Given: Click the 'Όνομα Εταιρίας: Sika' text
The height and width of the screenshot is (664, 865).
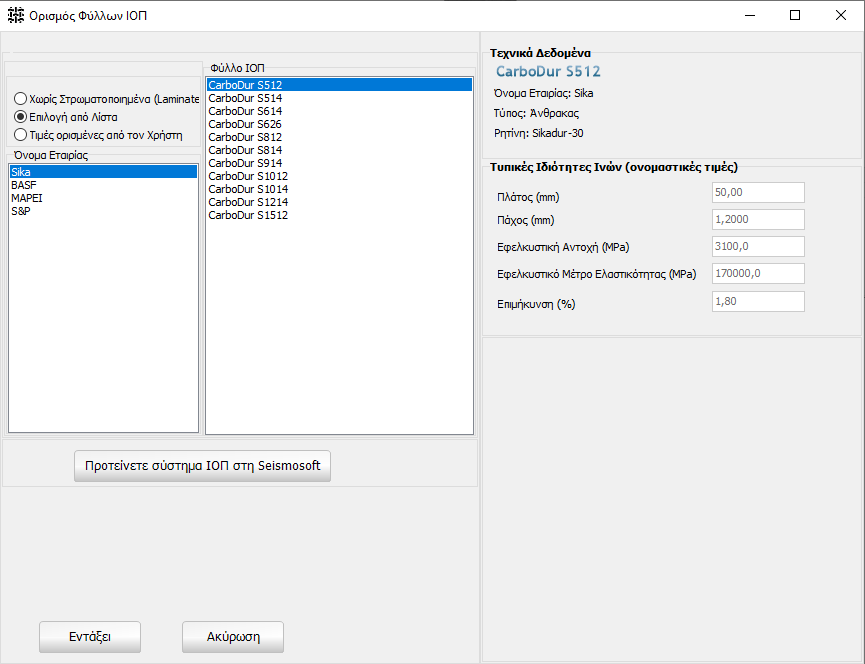Looking at the screenshot, I should pos(543,93).
